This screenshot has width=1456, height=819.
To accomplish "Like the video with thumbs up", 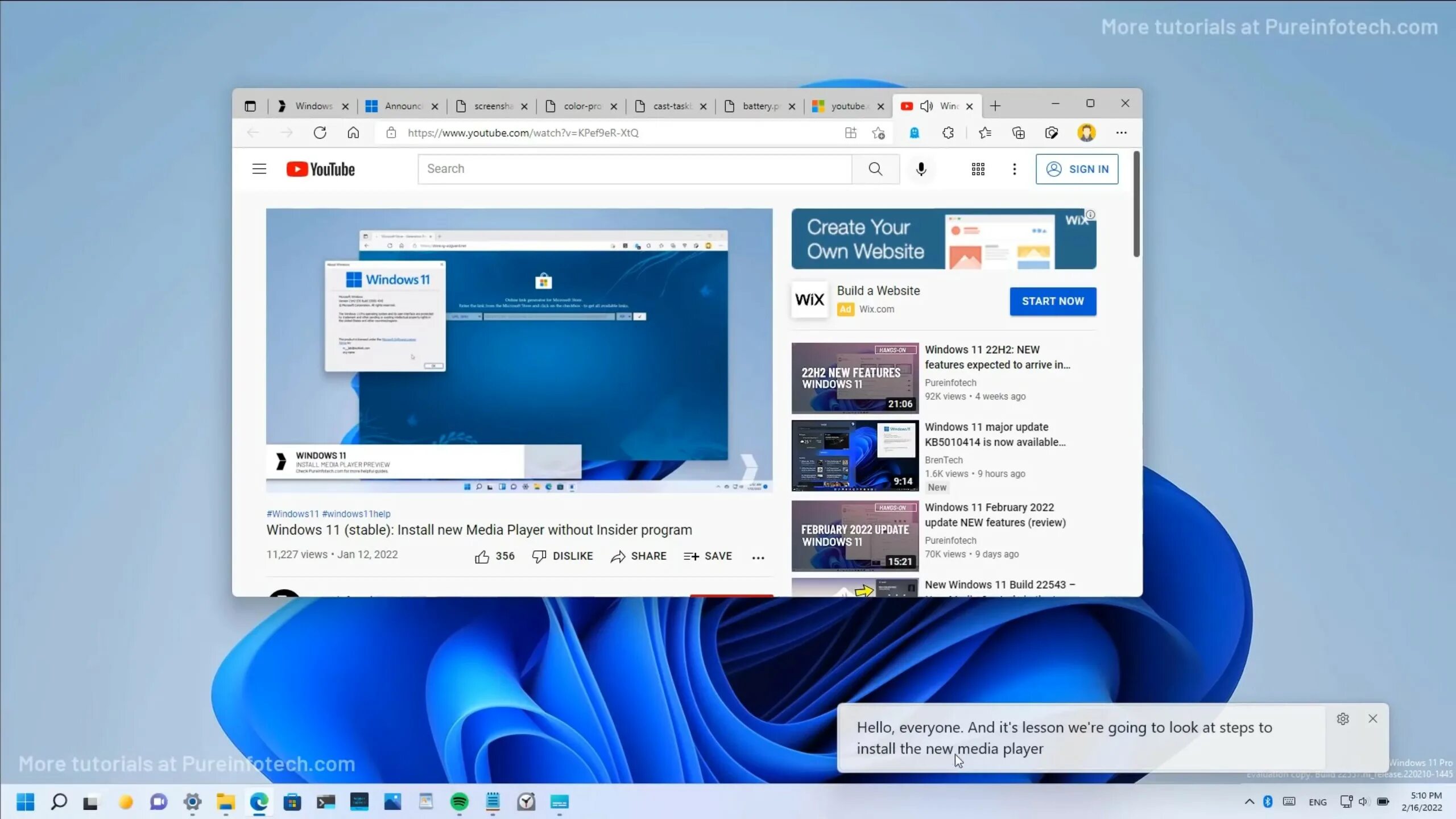I will [x=482, y=556].
